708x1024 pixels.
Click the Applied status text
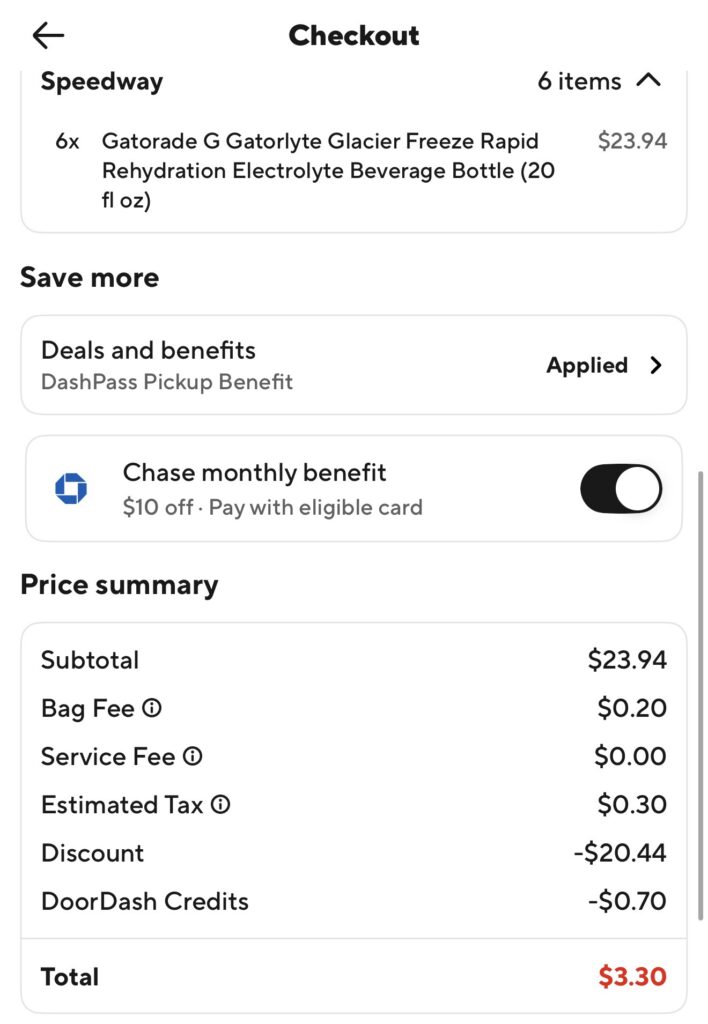point(587,365)
